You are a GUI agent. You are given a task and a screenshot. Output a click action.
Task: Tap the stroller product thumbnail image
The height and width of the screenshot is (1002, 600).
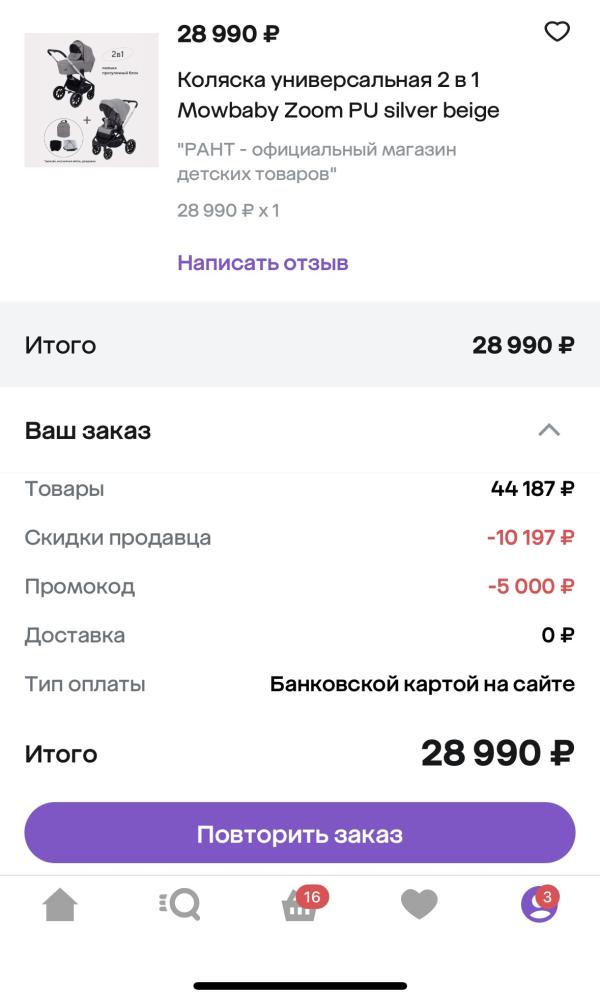coord(91,100)
